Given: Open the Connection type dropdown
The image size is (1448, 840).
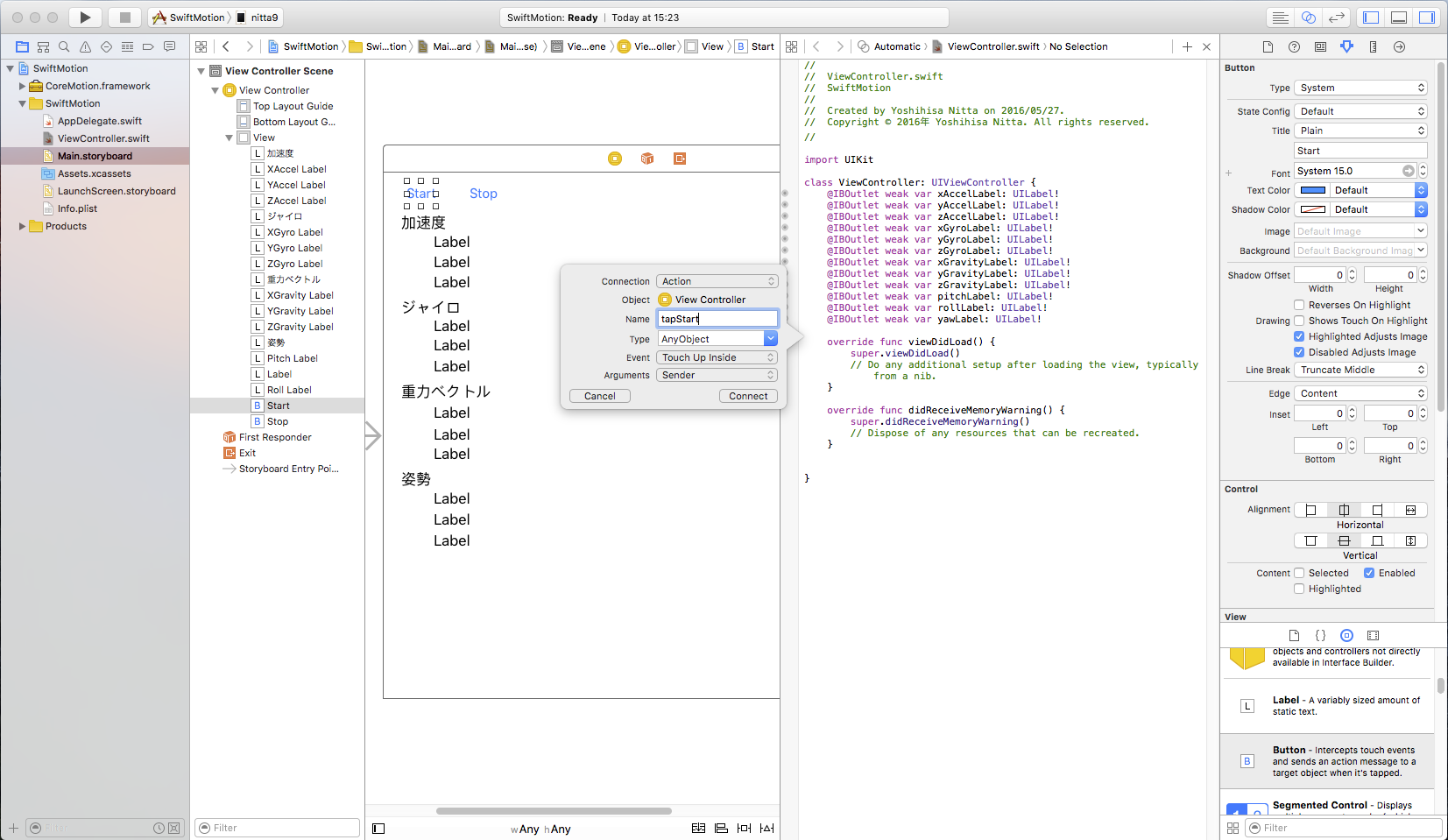Looking at the screenshot, I should click(x=717, y=281).
